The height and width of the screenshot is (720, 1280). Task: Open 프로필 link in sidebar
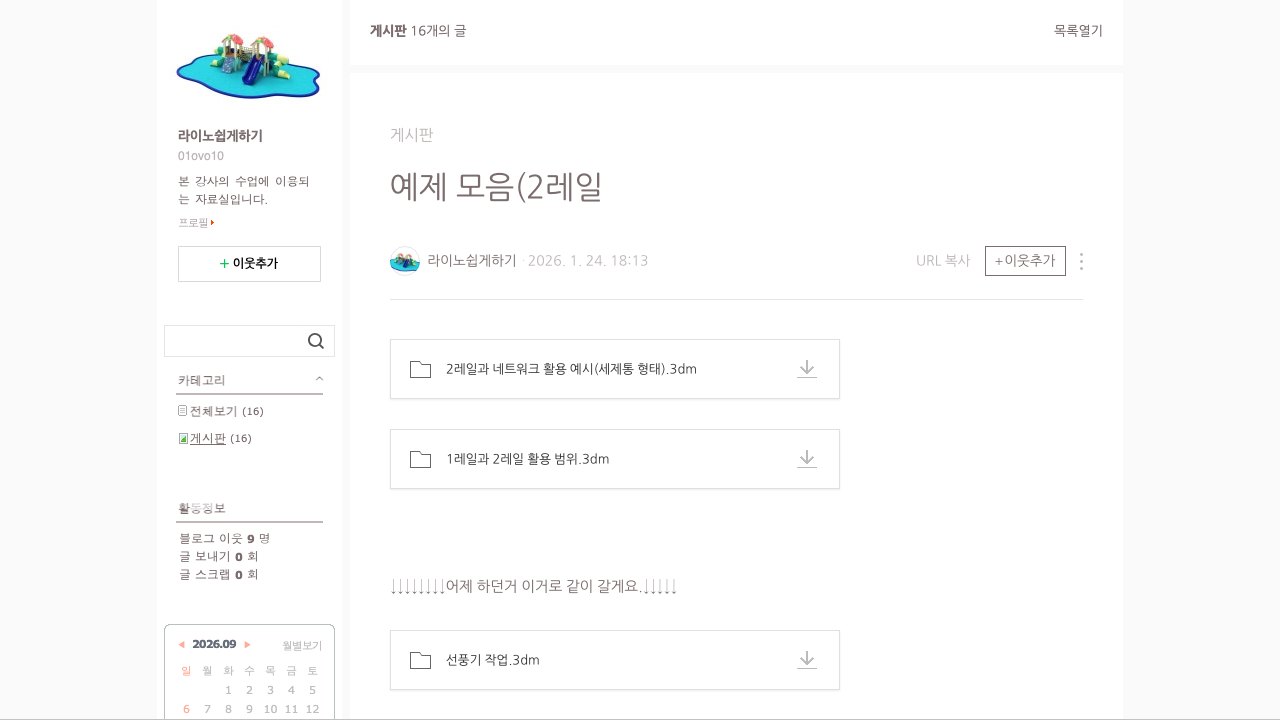(196, 223)
